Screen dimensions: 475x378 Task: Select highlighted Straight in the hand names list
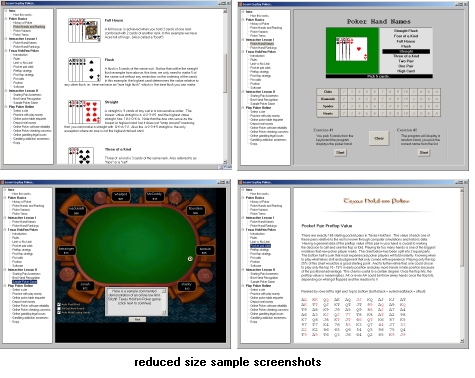point(406,51)
